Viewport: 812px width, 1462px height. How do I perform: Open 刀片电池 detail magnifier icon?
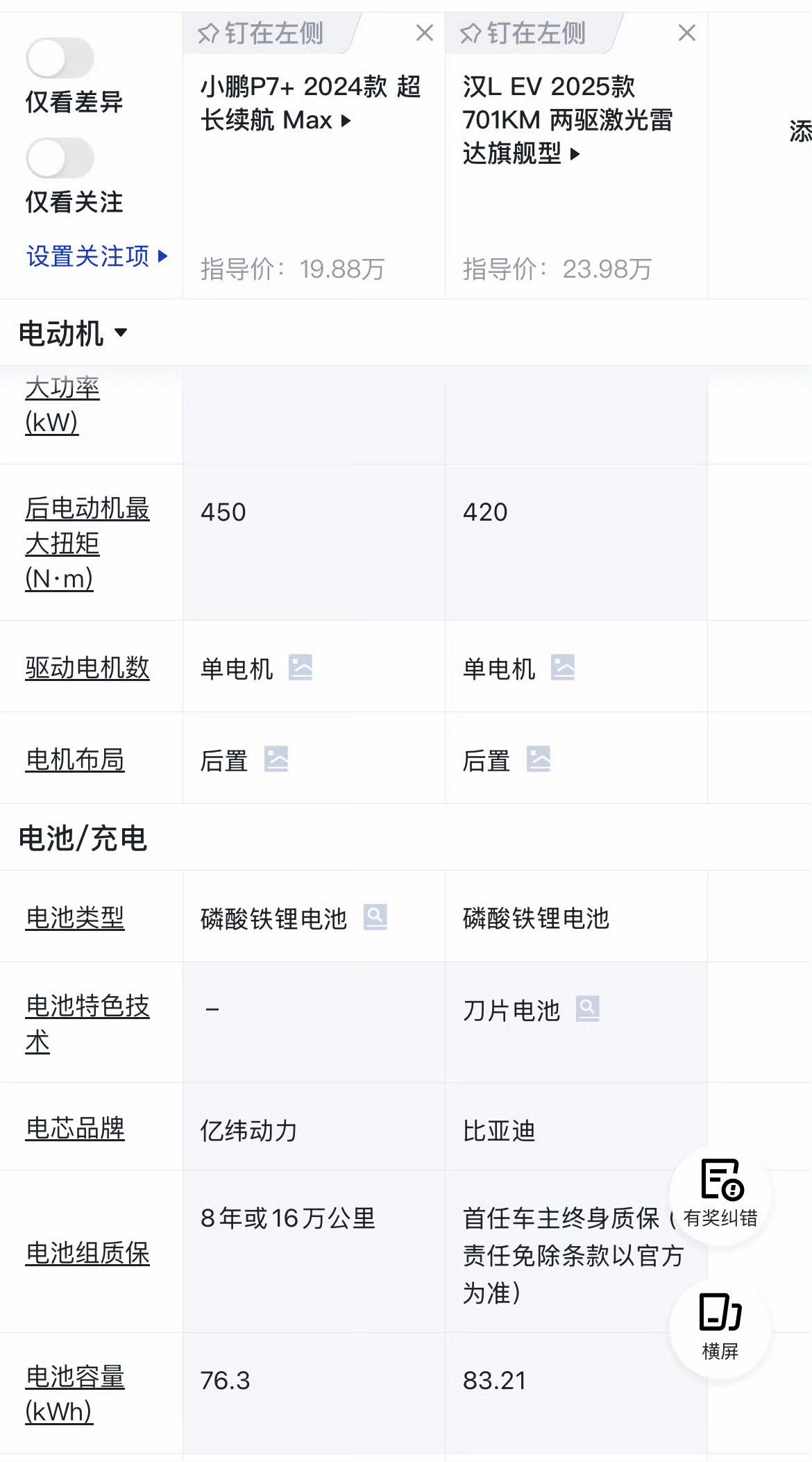[588, 1009]
